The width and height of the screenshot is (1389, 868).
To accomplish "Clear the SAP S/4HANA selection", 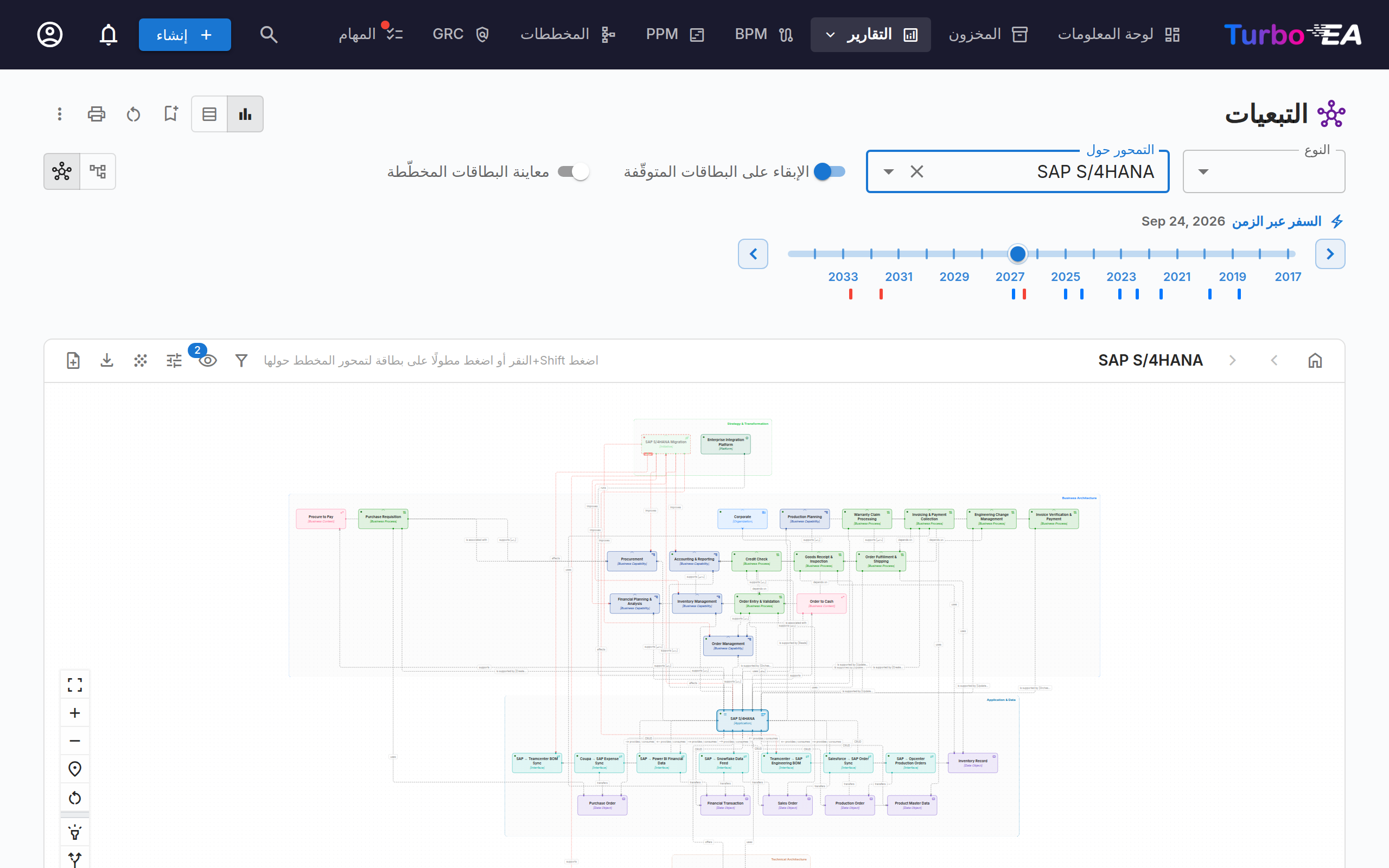I will click(916, 171).
